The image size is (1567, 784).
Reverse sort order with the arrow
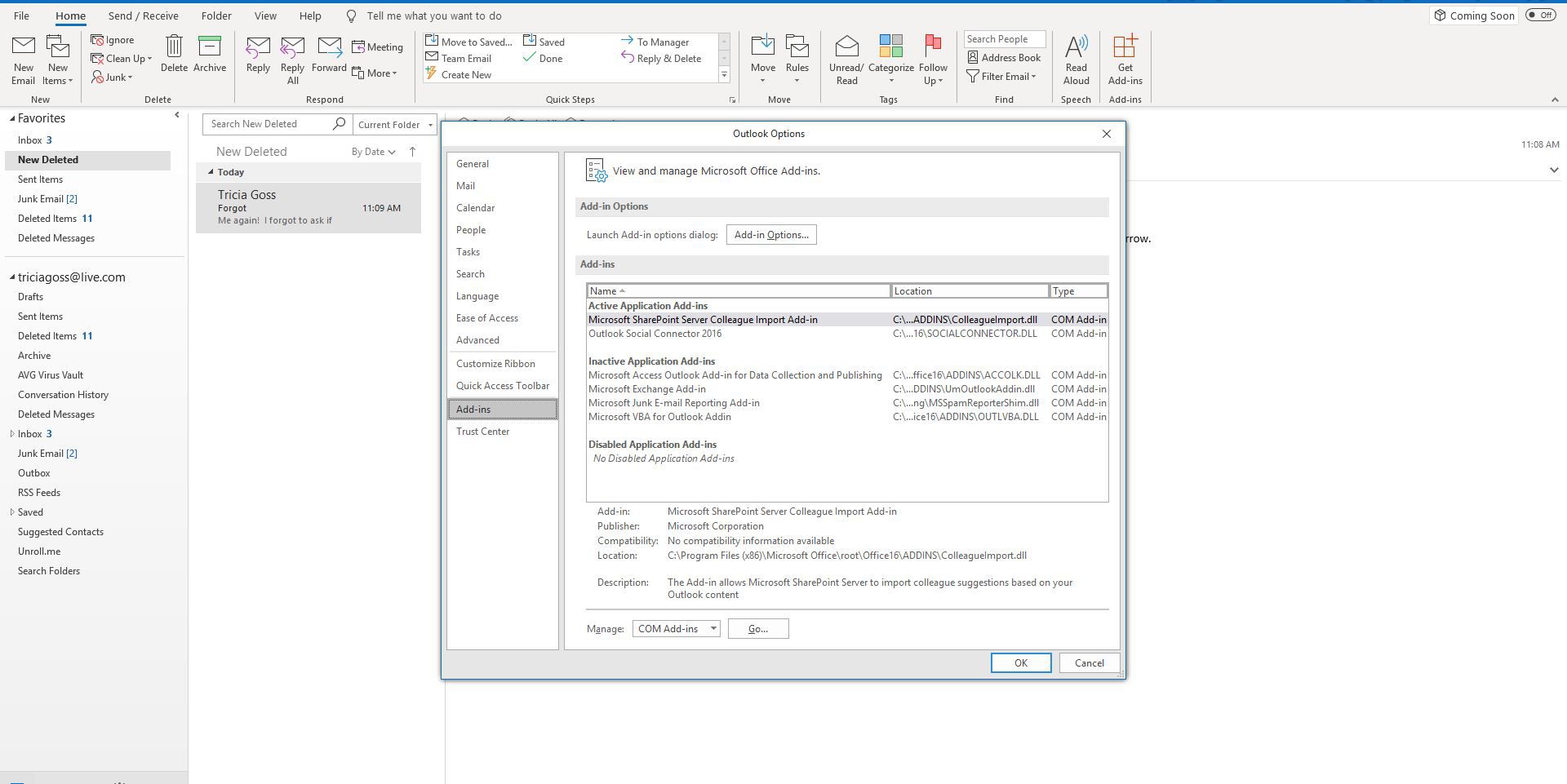[413, 152]
